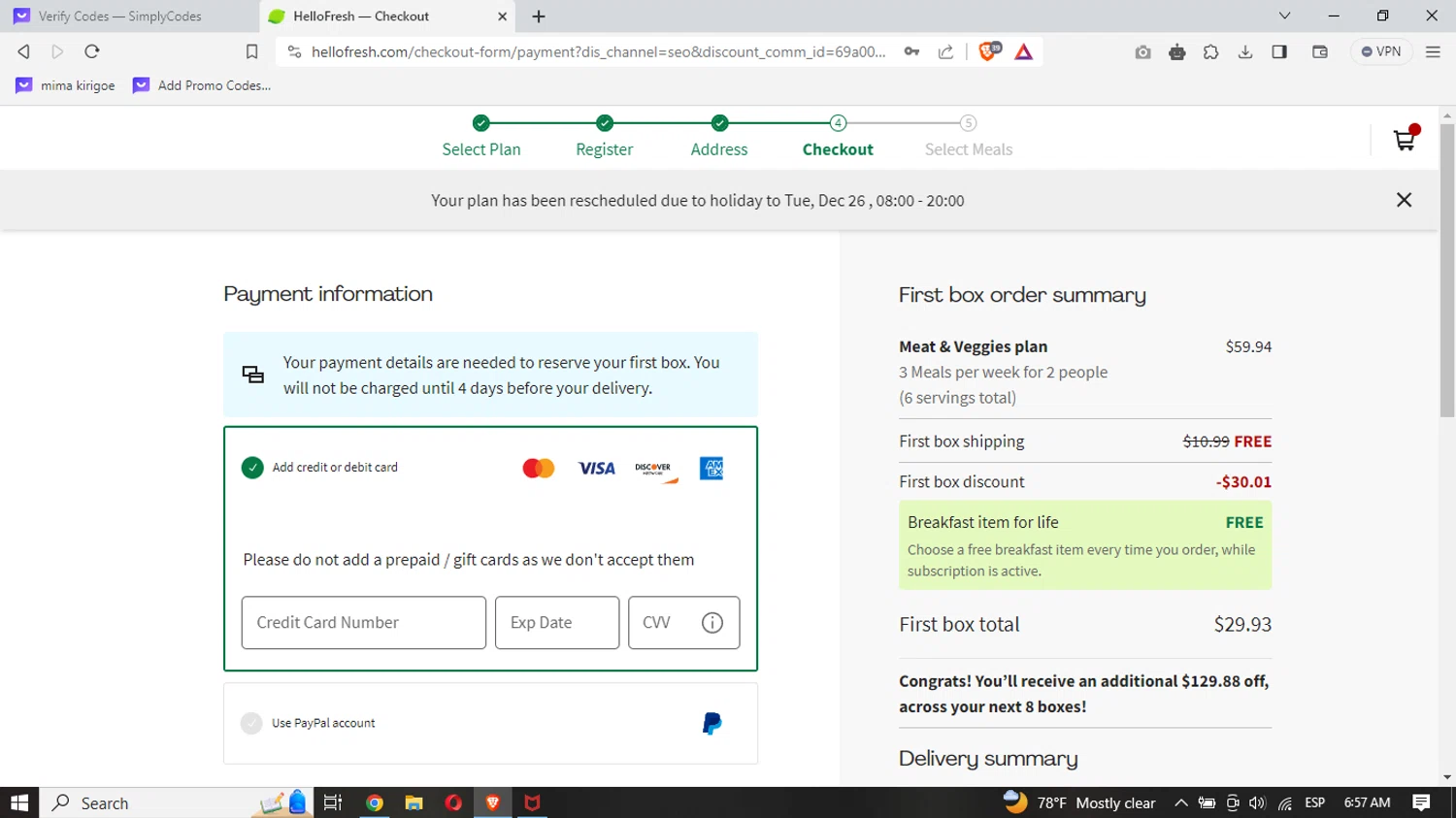Open Task View in taskbar
Screen dimensions: 1456x818
coord(333,802)
